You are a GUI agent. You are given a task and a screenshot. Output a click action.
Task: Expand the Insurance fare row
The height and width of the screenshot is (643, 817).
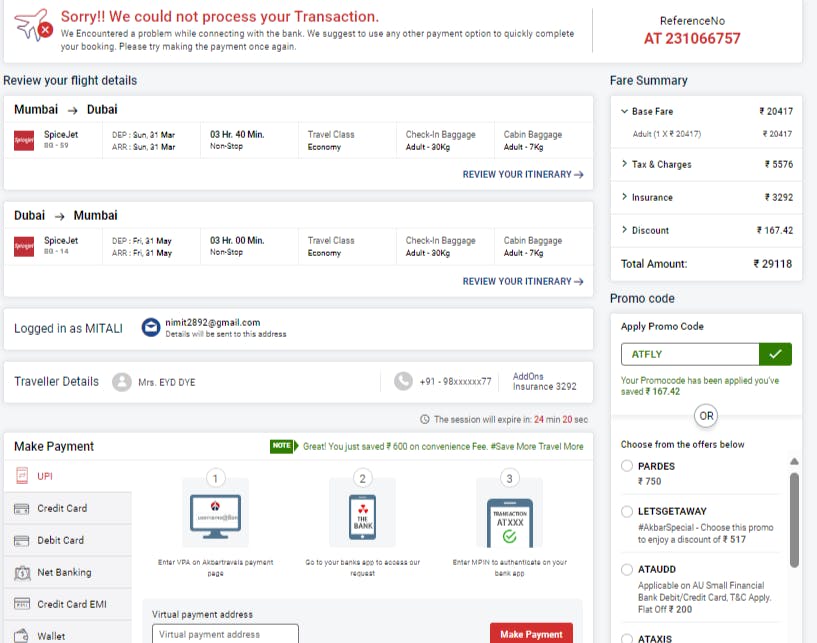point(624,197)
